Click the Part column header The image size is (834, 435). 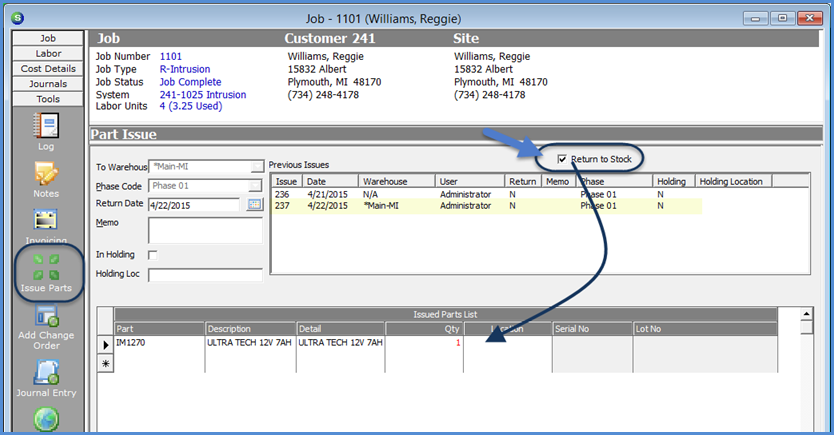coord(160,329)
